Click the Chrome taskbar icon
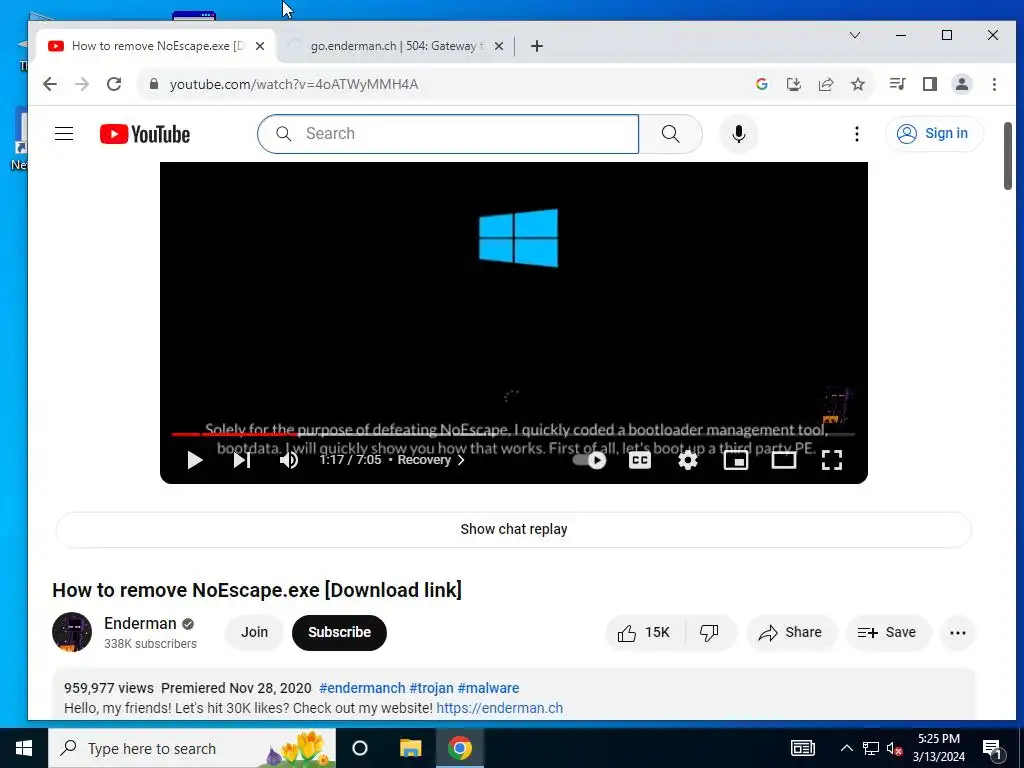 point(460,748)
